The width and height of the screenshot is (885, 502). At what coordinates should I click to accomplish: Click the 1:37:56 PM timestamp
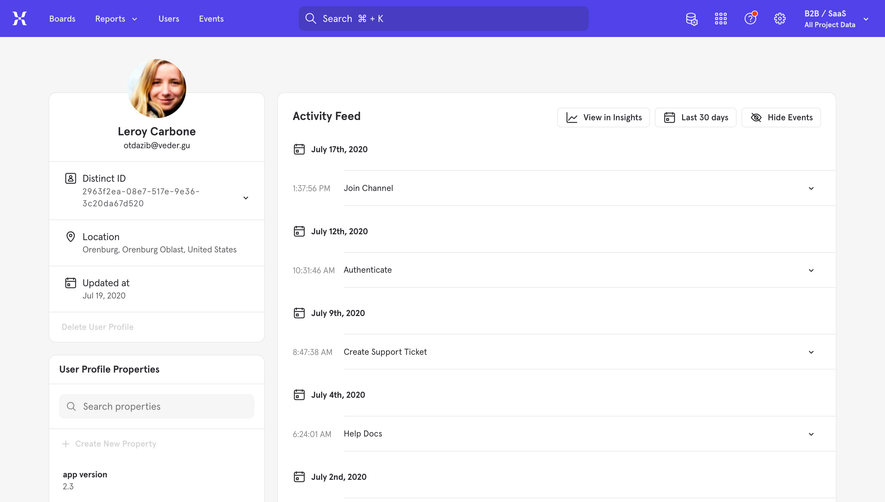coord(311,189)
